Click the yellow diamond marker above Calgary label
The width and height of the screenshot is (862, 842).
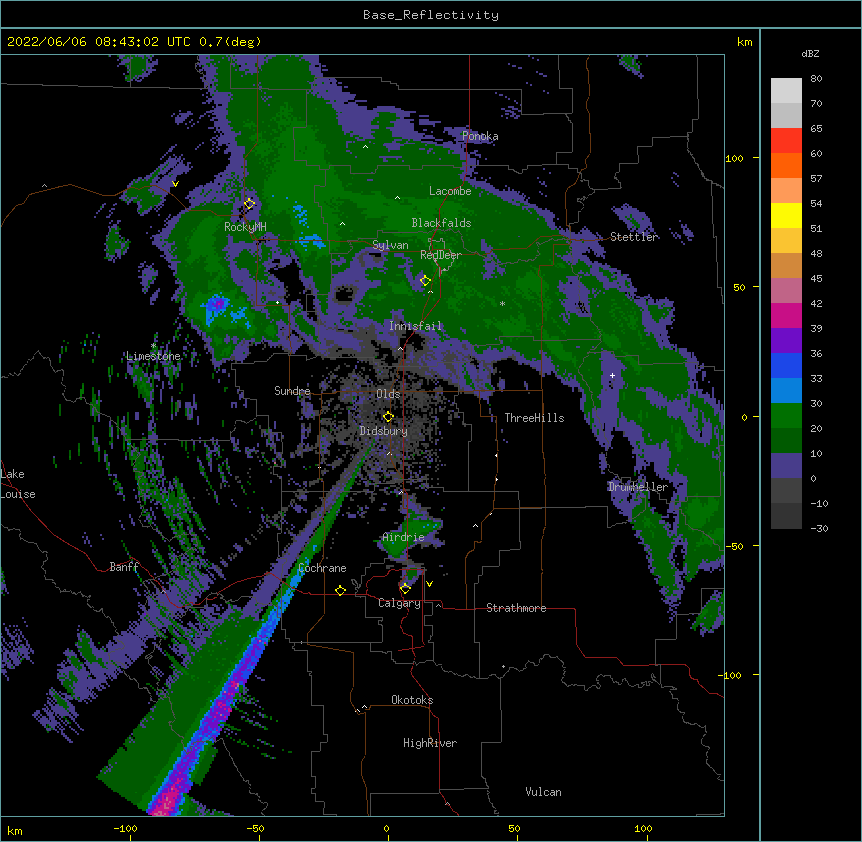[x=405, y=589]
